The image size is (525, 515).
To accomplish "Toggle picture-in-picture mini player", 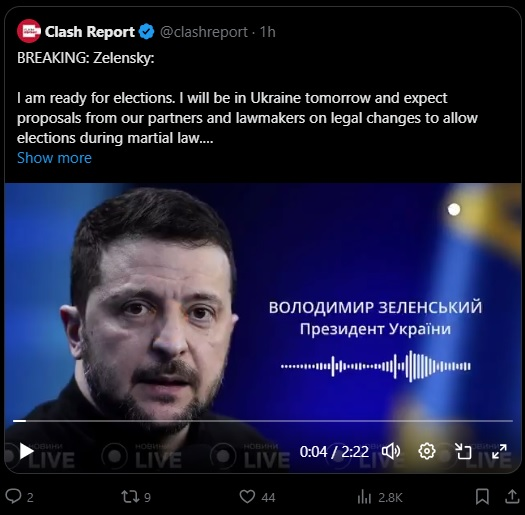I will [463, 451].
